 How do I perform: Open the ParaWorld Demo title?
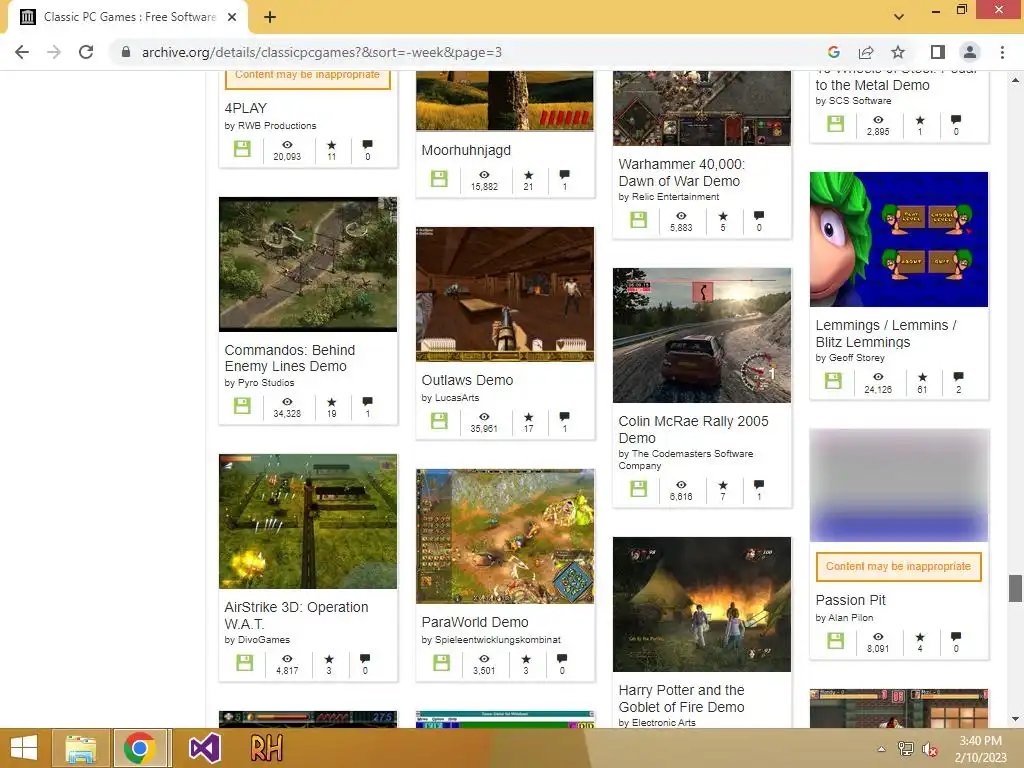475,622
